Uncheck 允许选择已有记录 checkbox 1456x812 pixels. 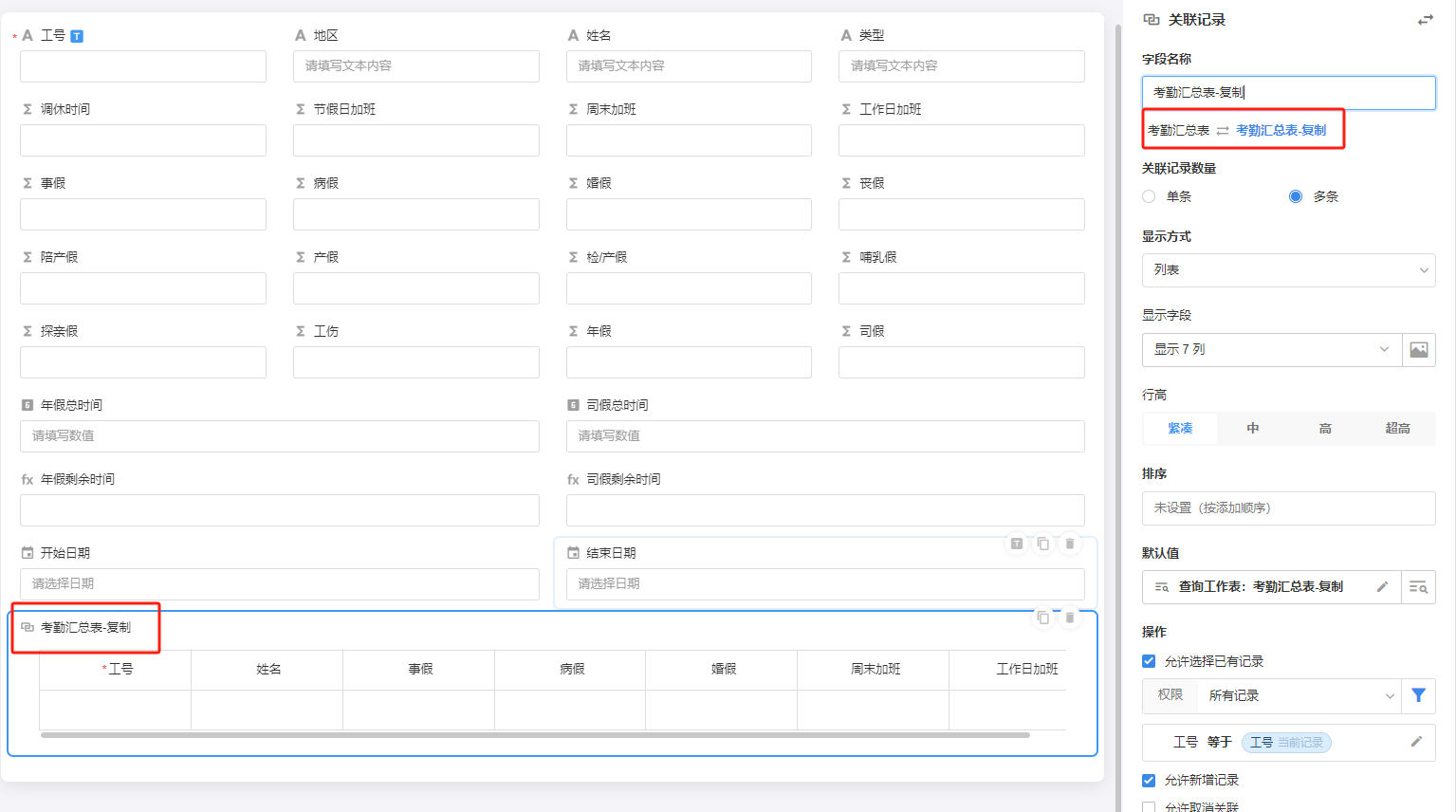tap(1149, 661)
